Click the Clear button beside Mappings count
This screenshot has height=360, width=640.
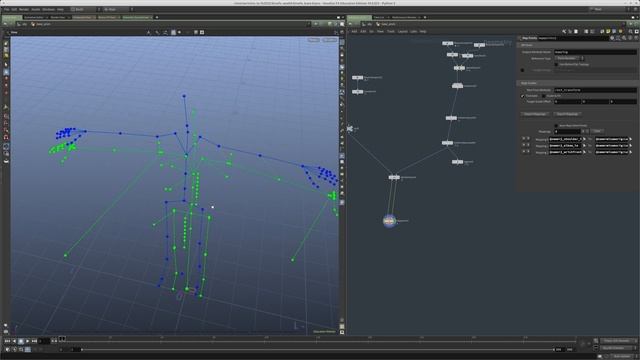pos(597,131)
